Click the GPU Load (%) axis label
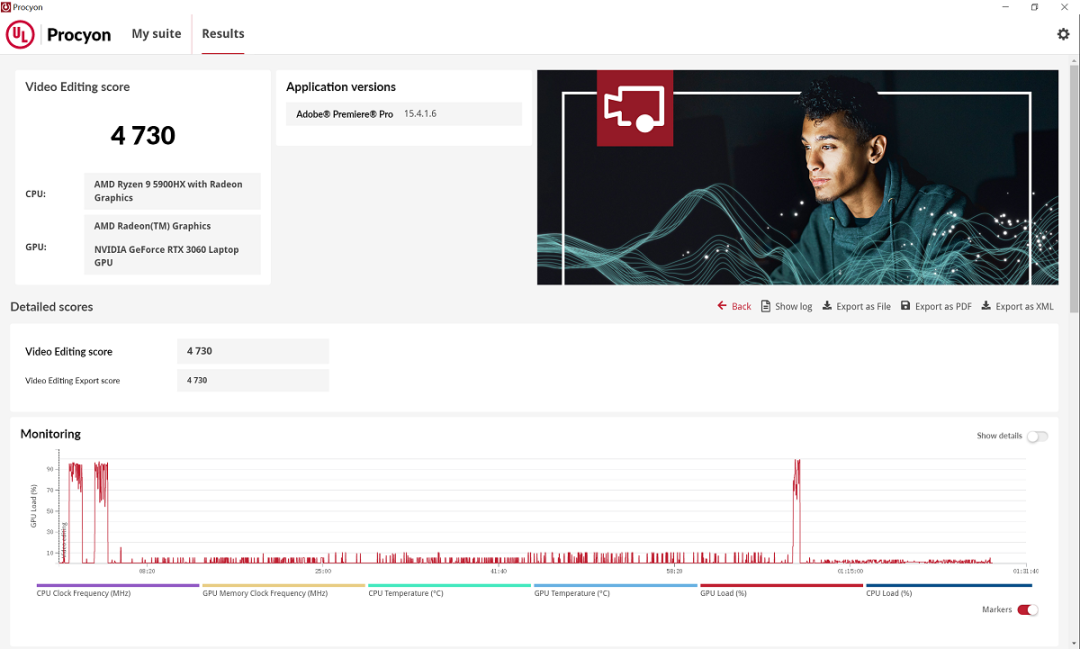1080x649 pixels. [33, 506]
